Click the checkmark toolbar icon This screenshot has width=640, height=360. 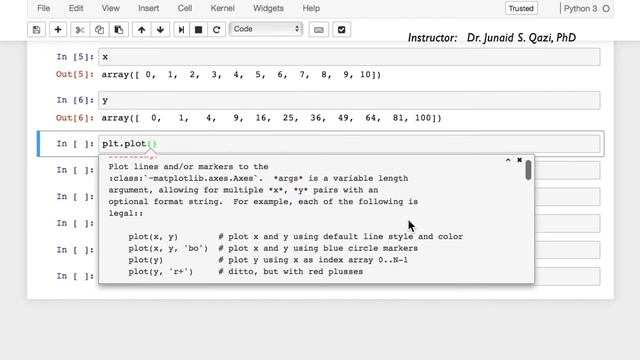pos(342,29)
